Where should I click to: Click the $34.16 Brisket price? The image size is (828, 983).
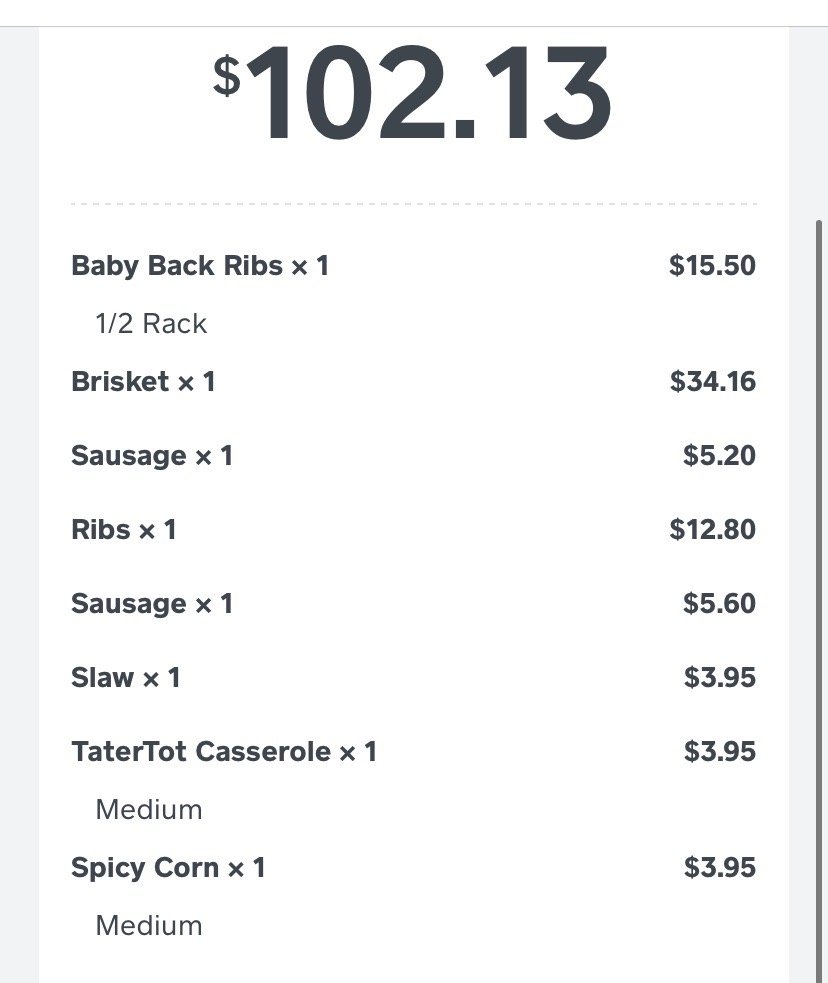point(712,382)
